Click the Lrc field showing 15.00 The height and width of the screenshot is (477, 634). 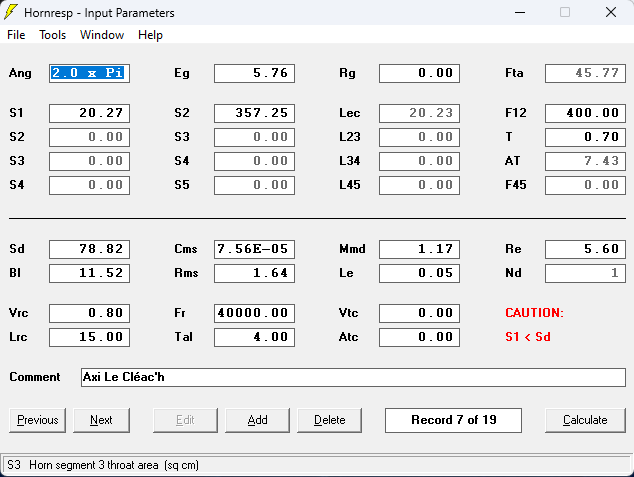[89, 337]
